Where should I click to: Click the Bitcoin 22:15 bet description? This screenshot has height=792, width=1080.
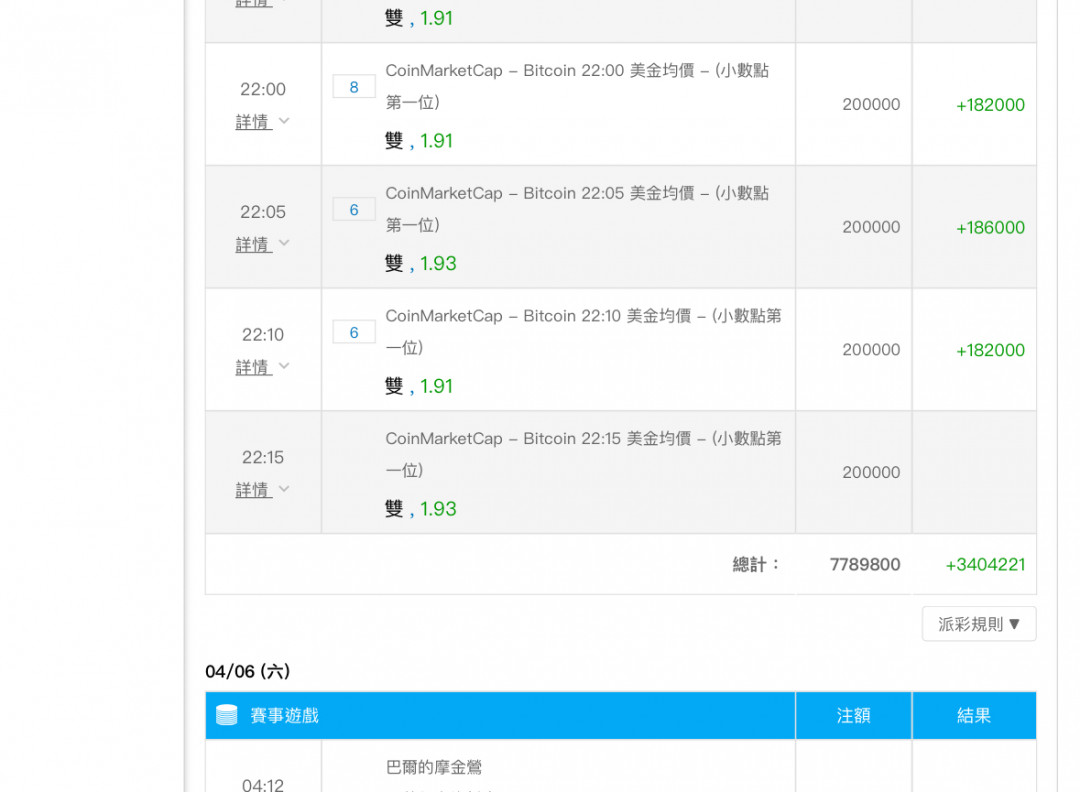(583, 455)
